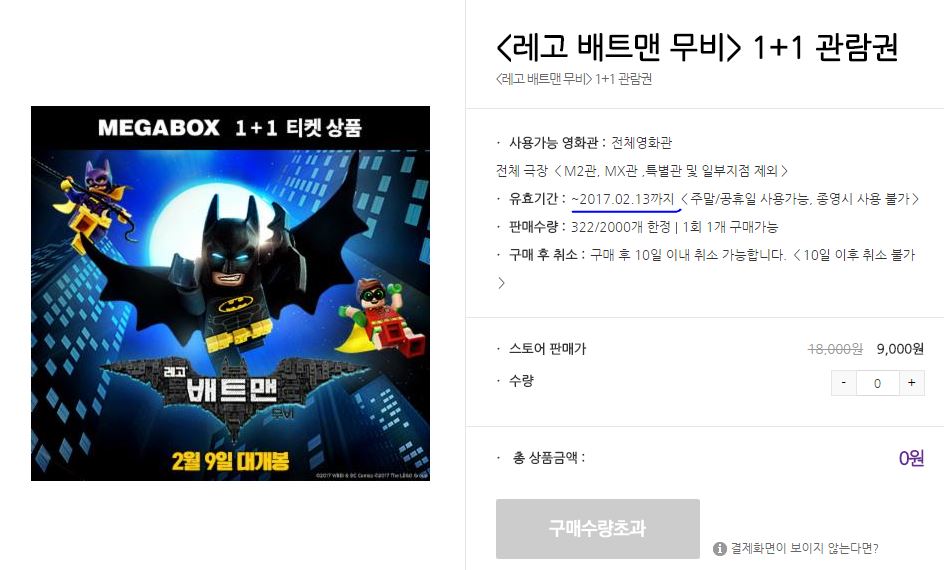Click the MEGABOX 1+1 티켓 상품 banner header
This screenshot has width=944, height=570.
pos(230,128)
